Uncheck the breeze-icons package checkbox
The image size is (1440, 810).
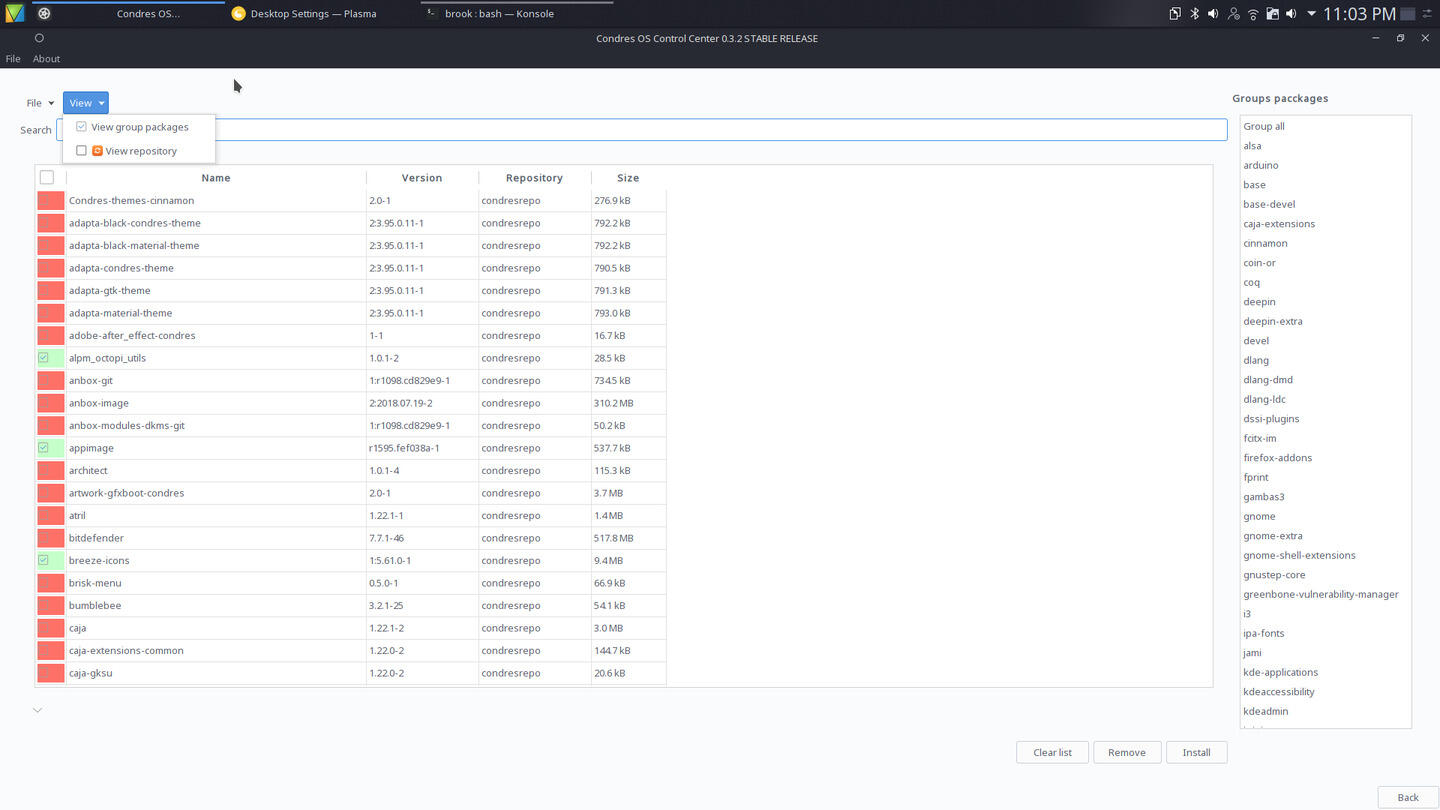(x=44, y=560)
